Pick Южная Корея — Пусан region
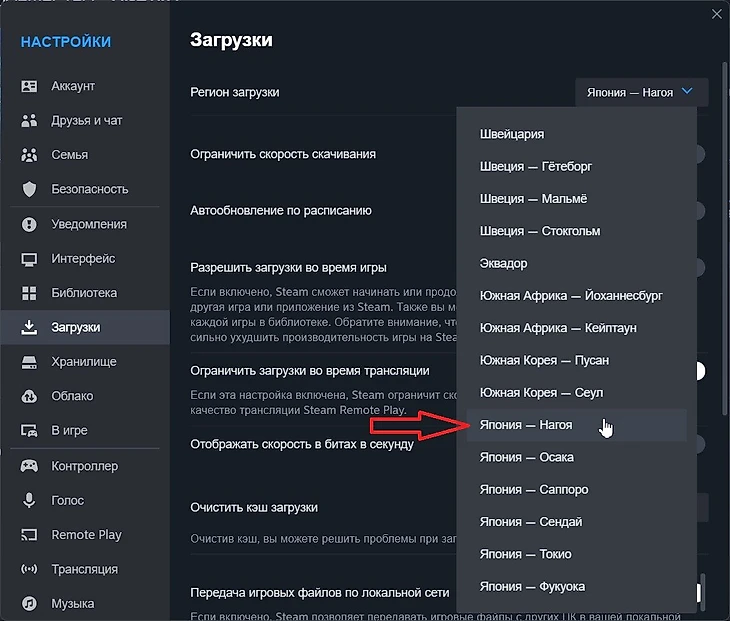The width and height of the screenshot is (730, 621). [576, 361]
